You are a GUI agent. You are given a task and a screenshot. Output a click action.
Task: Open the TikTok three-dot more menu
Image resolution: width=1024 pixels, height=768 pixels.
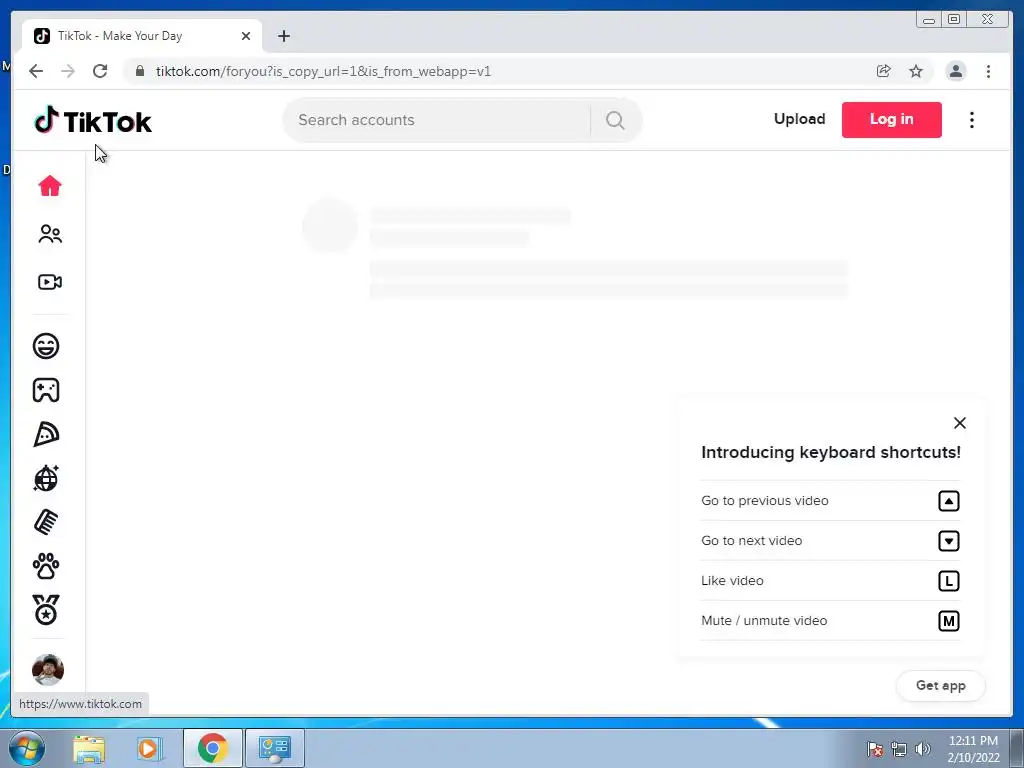coord(972,120)
